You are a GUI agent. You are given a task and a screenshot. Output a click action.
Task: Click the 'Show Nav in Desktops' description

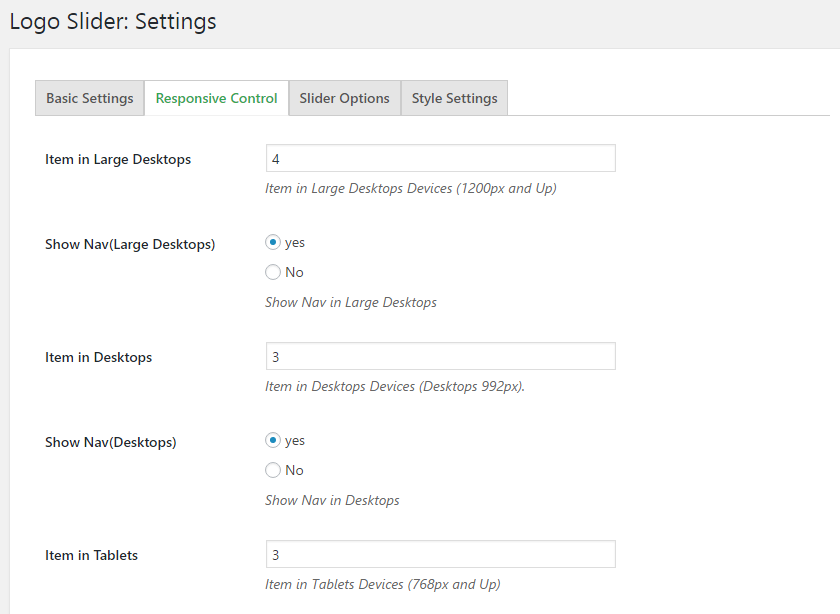[x=332, y=500]
